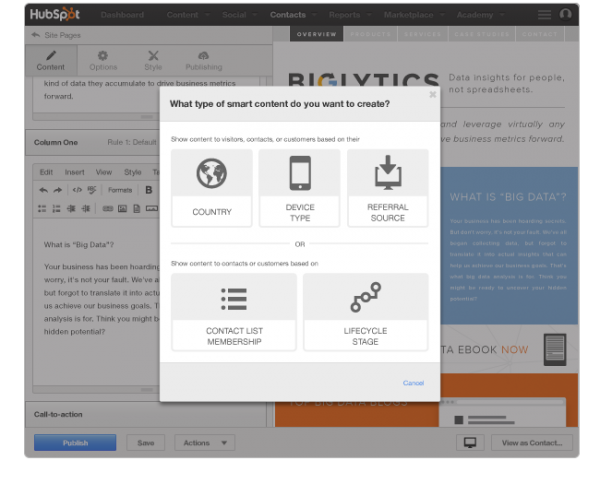This screenshot has height=484, width=600.
Task: Insert a numbered list
Action: [56, 209]
